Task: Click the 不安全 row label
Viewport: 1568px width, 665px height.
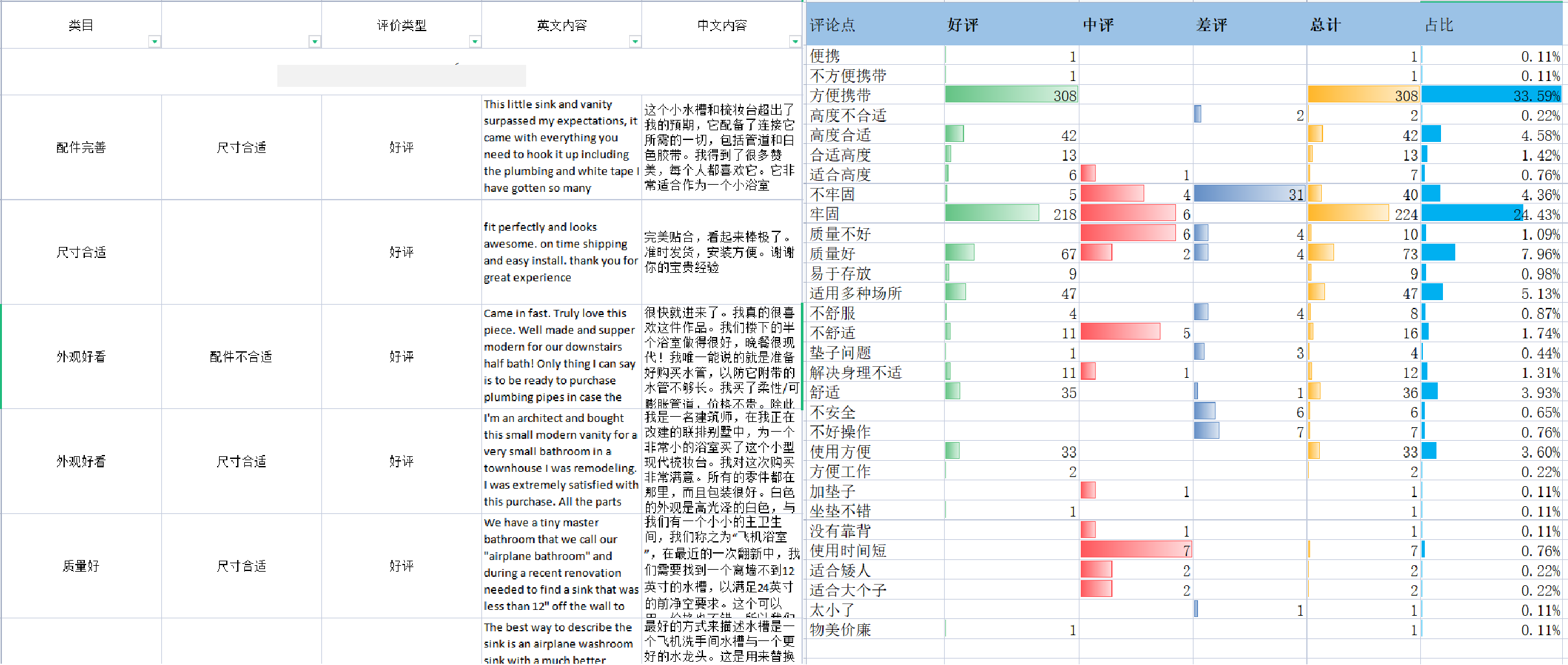Action: [833, 412]
